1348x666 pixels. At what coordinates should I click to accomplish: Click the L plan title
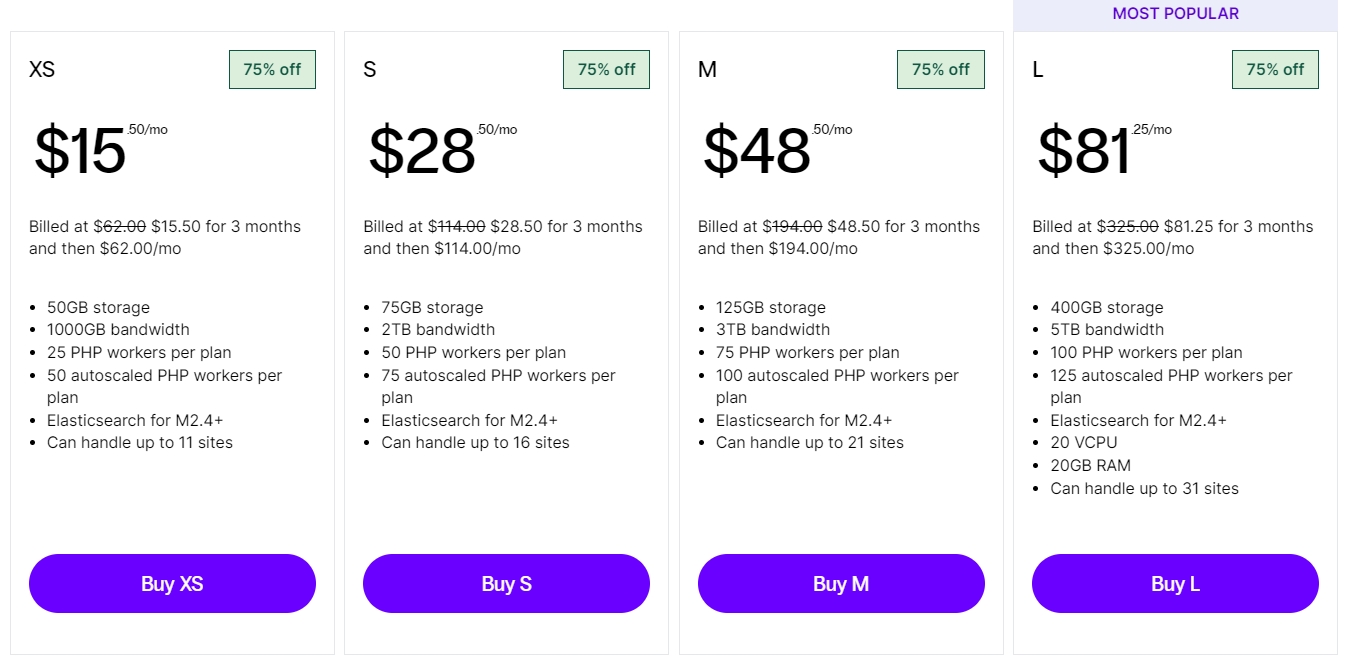point(1038,70)
